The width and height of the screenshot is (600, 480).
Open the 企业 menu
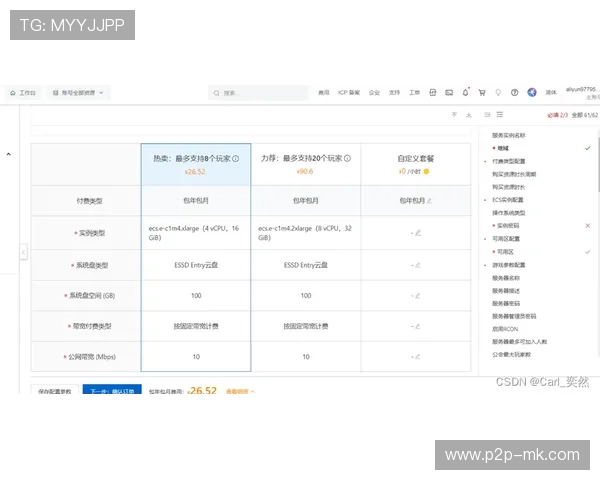pyautogui.click(x=374, y=93)
